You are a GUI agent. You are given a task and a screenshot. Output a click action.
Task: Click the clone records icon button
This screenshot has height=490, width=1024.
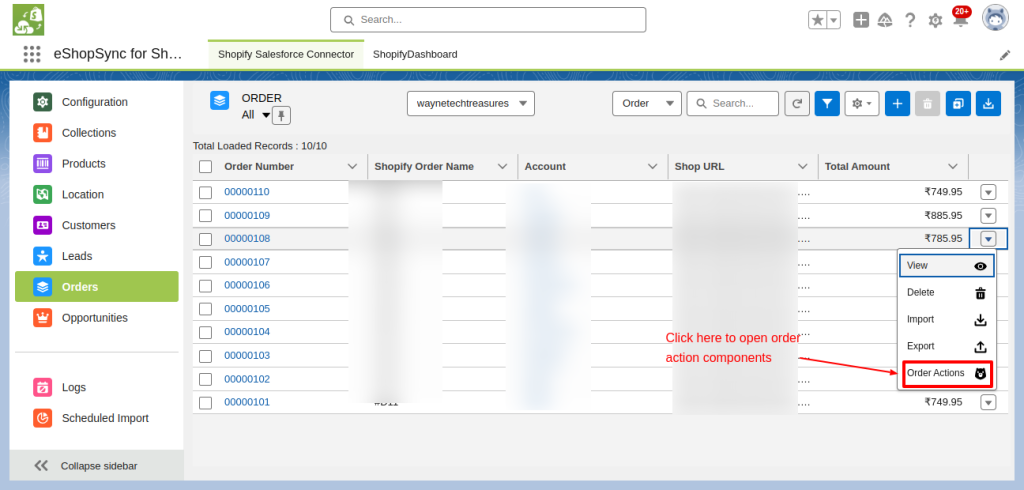point(958,103)
